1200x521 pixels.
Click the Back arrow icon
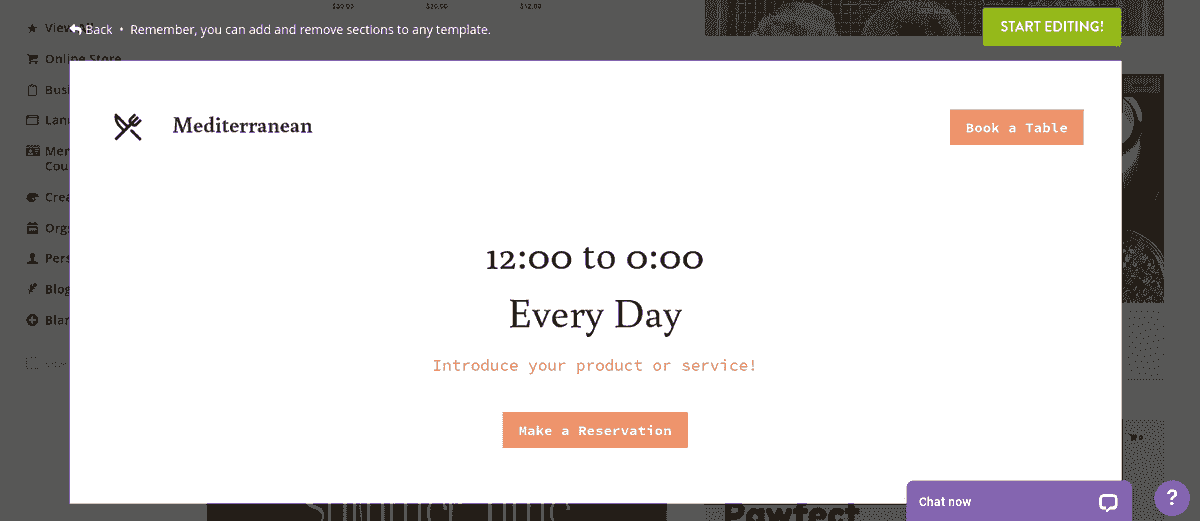(x=76, y=29)
